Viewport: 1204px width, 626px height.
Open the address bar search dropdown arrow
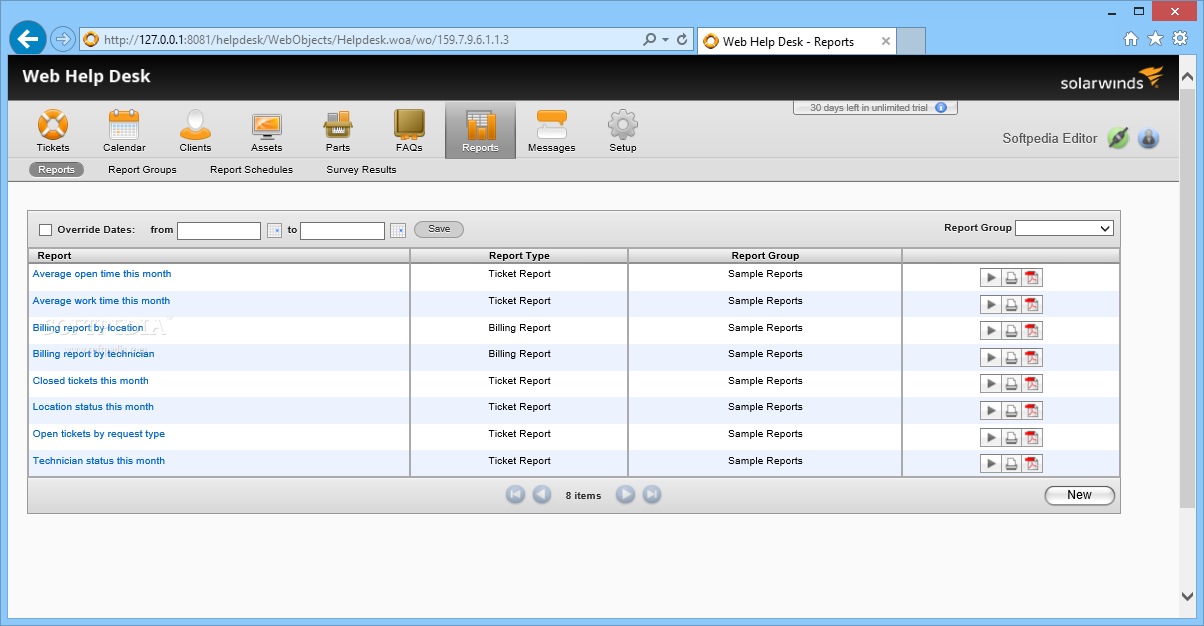pos(665,40)
